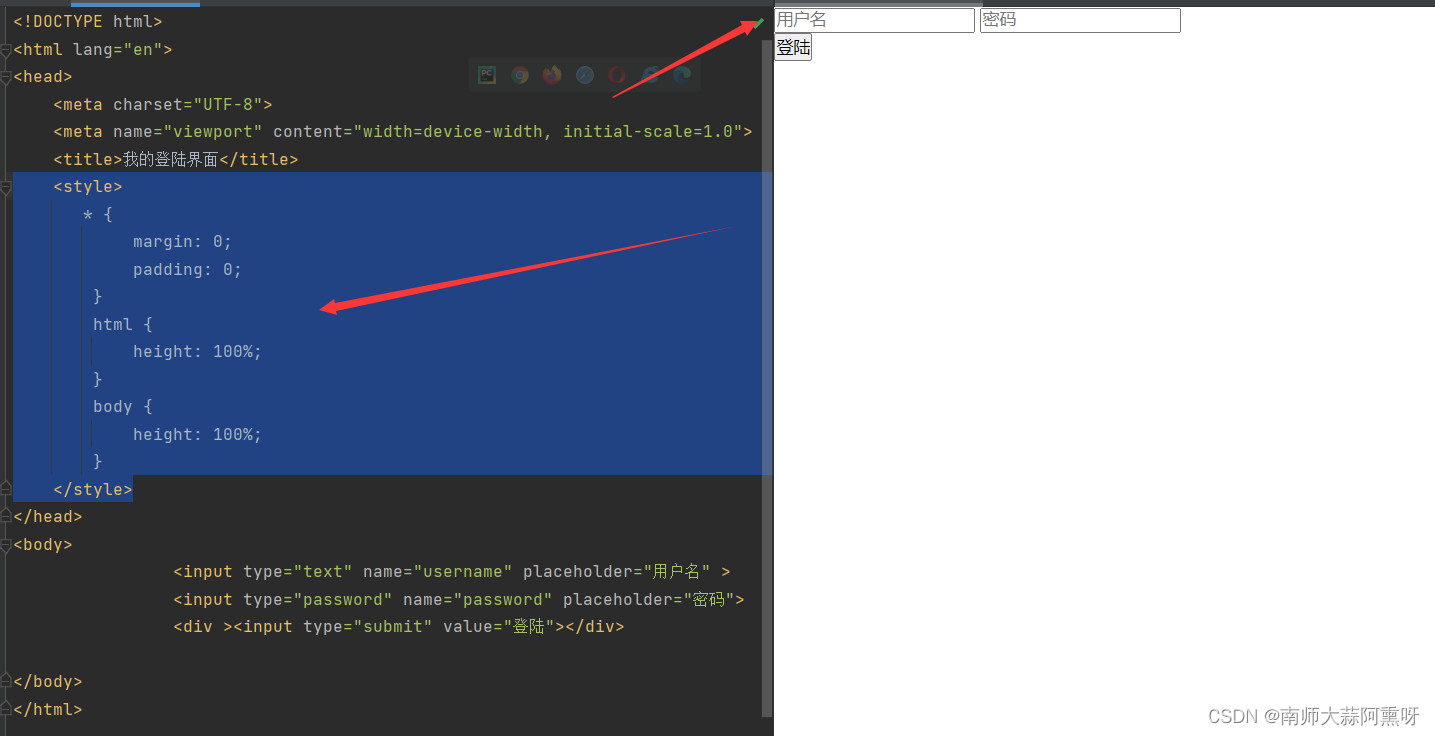Viewport: 1435px width, 736px height.
Task: Click fold marker at </style> closing tag
Action: (6, 489)
